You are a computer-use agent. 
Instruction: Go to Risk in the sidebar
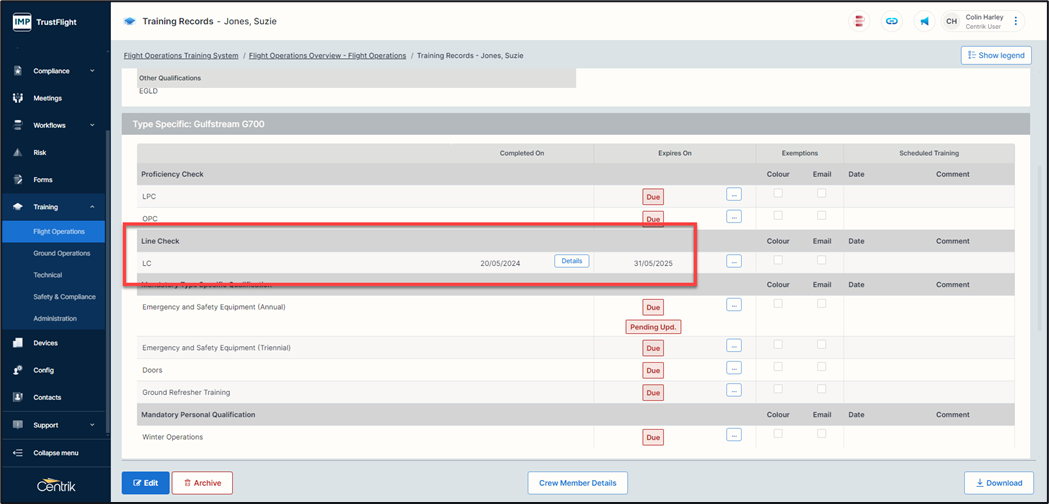tap(40, 153)
